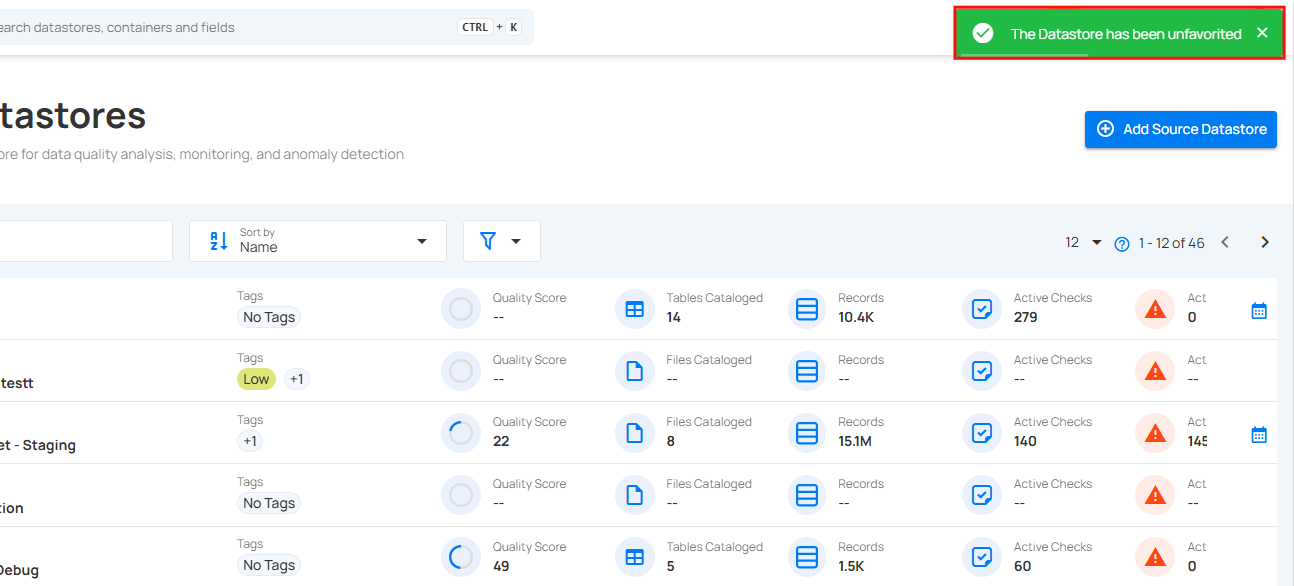
Task: Go to next page arrow
Action: point(1265,242)
